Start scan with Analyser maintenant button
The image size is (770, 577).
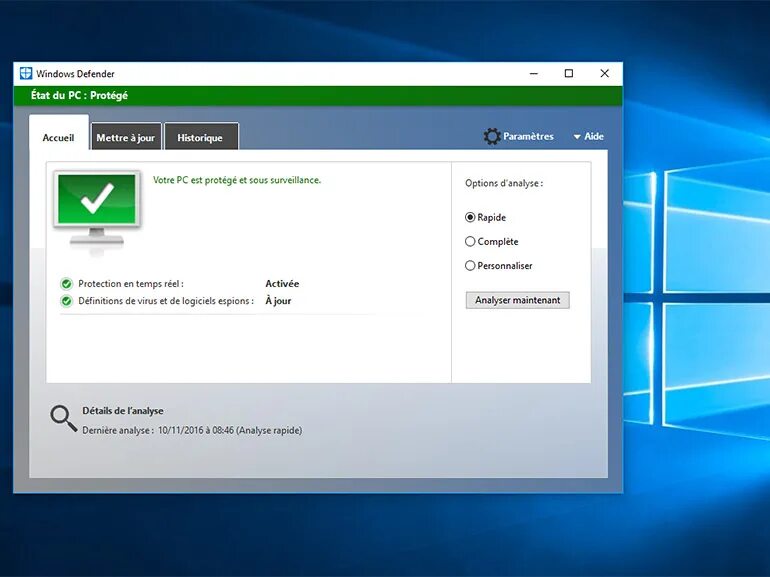tap(518, 300)
